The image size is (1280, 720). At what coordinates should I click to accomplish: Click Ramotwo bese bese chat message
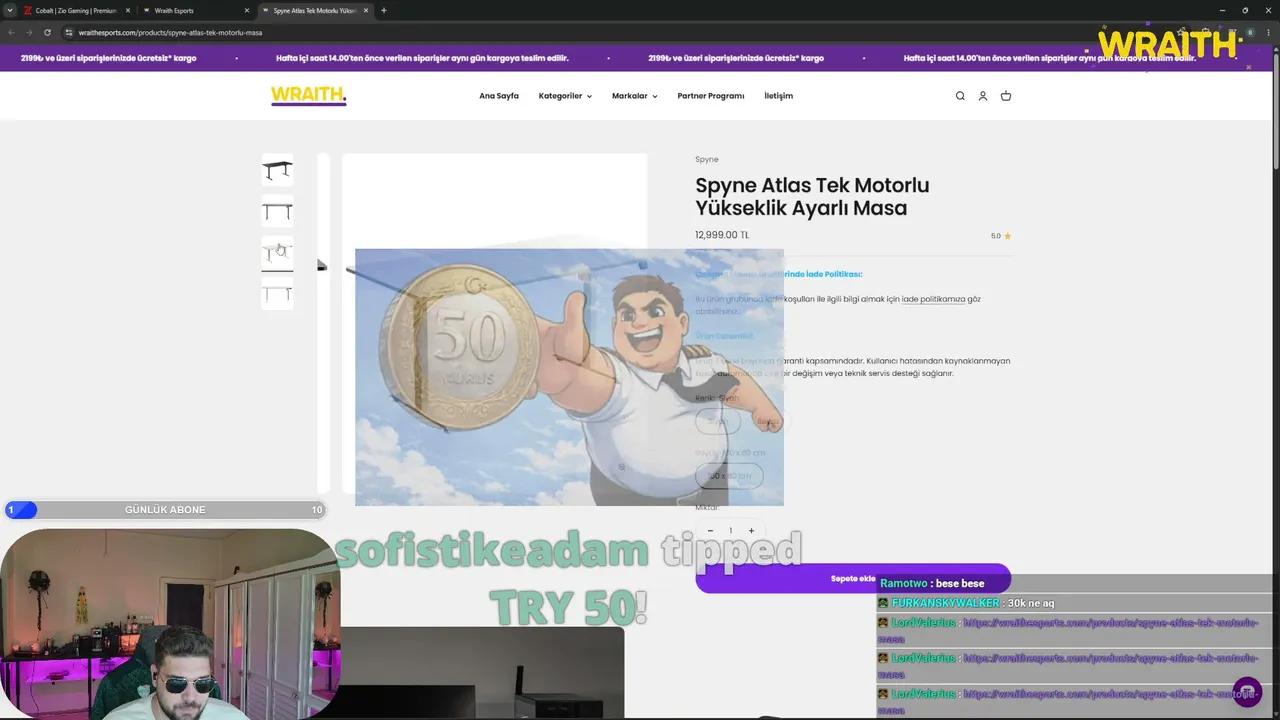point(932,583)
